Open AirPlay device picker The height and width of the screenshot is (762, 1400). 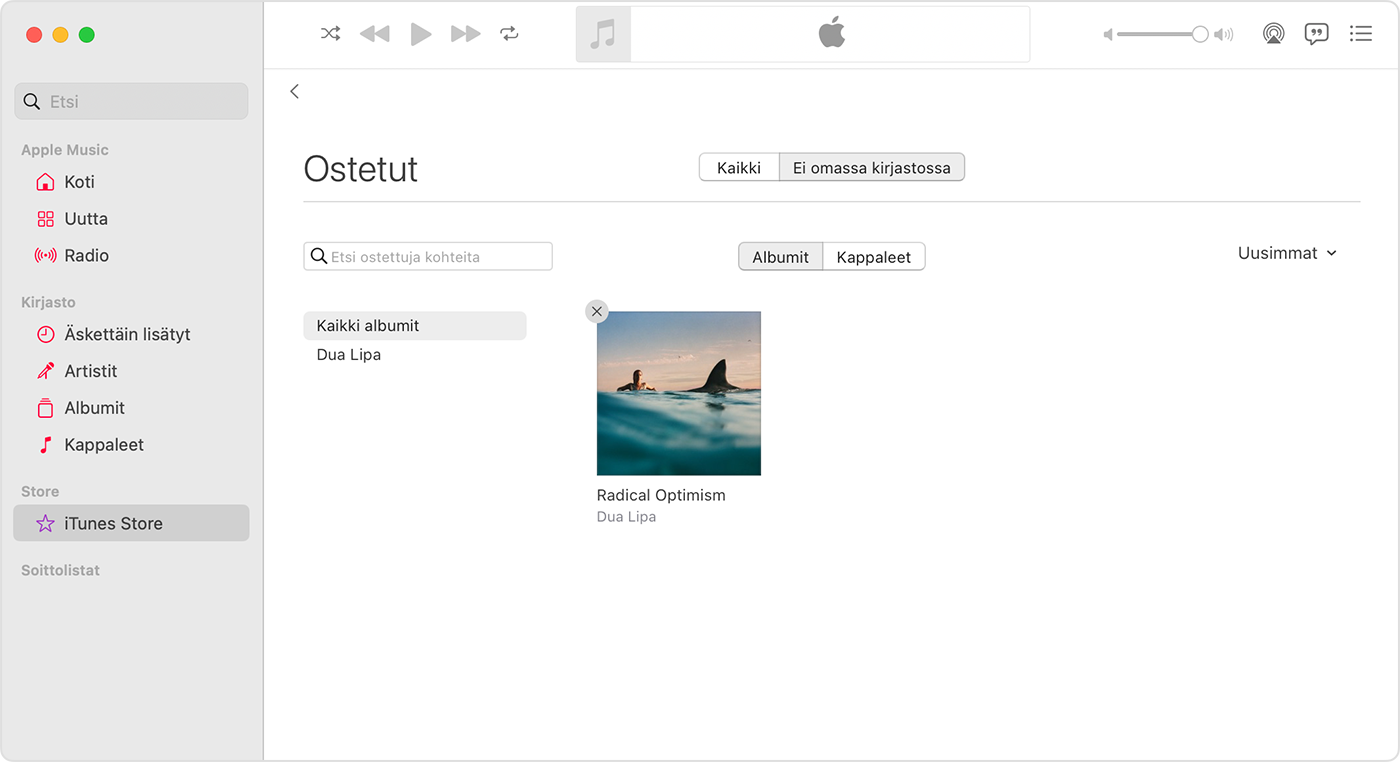tap(1273, 33)
